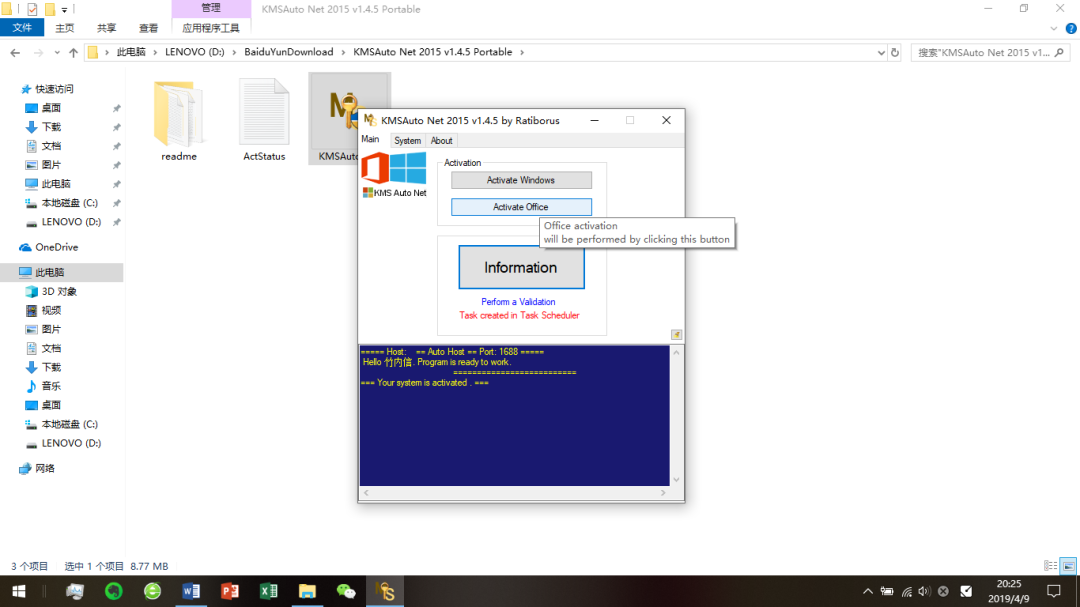Image resolution: width=1080 pixels, height=607 pixels.
Task: Refresh the current folder view
Action: click(x=895, y=52)
